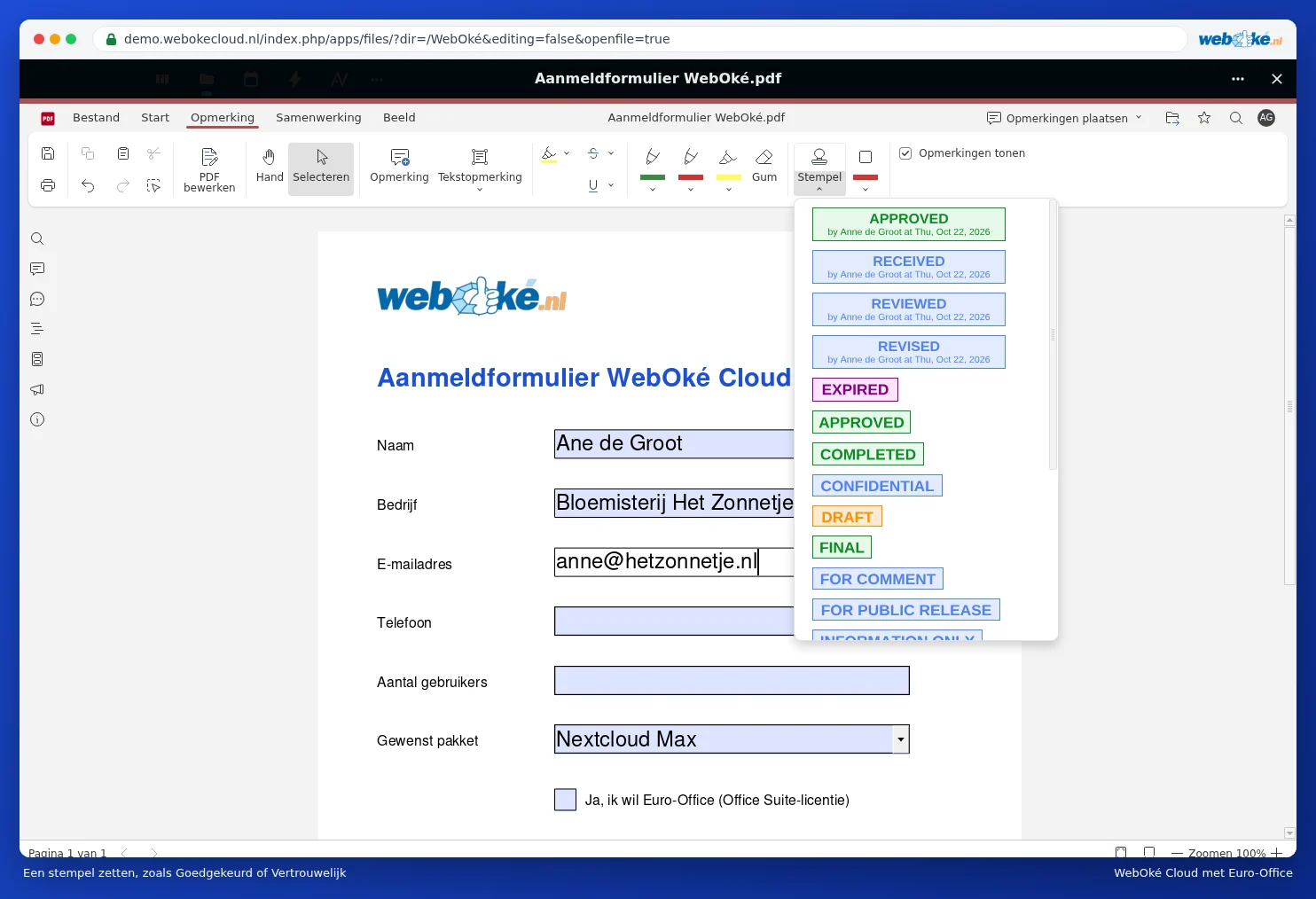Screen dimensions: 1316x899
Task: Select the yellow highlighter pen tool
Action: click(x=728, y=161)
